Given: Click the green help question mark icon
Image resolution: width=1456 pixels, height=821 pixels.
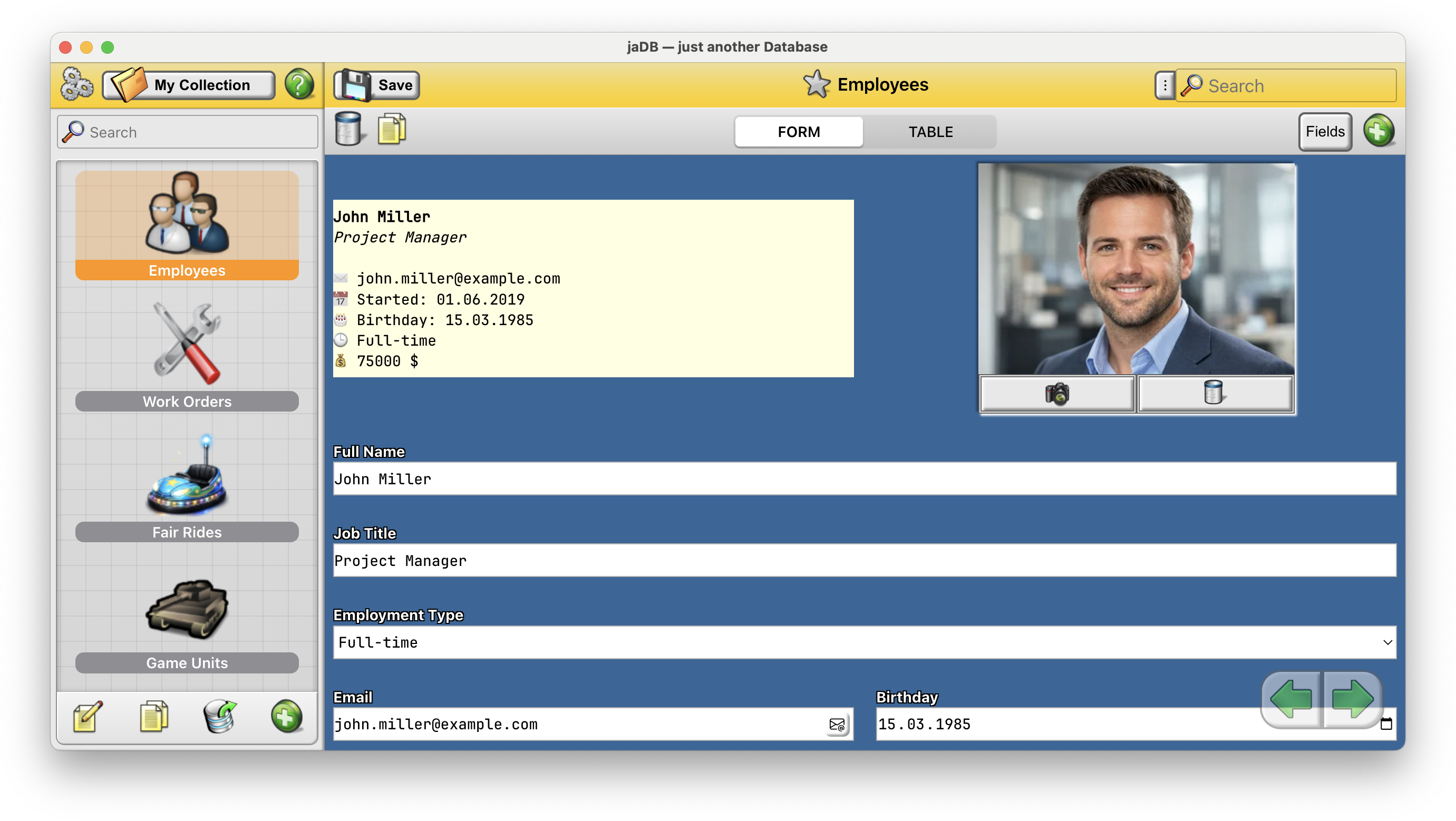Looking at the screenshot, I should tap(299, 85).
